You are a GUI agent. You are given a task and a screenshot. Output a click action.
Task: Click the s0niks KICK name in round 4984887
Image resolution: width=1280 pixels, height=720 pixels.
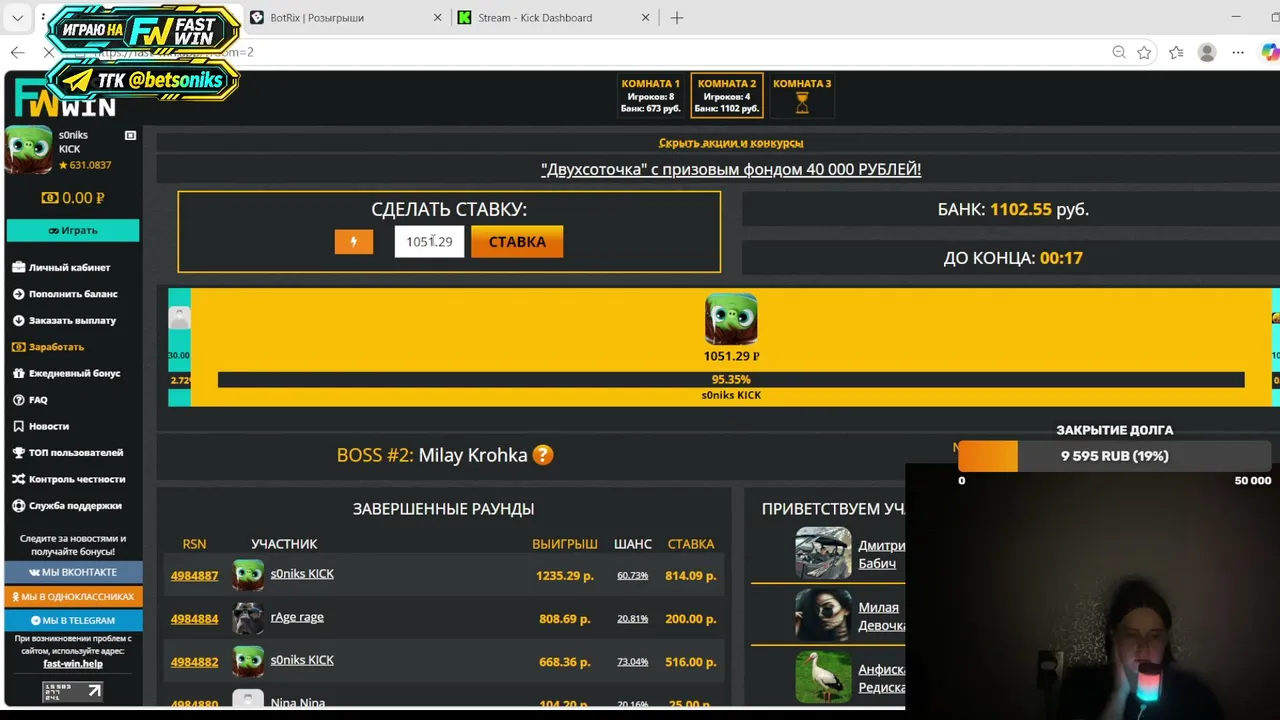pos(302,574)
